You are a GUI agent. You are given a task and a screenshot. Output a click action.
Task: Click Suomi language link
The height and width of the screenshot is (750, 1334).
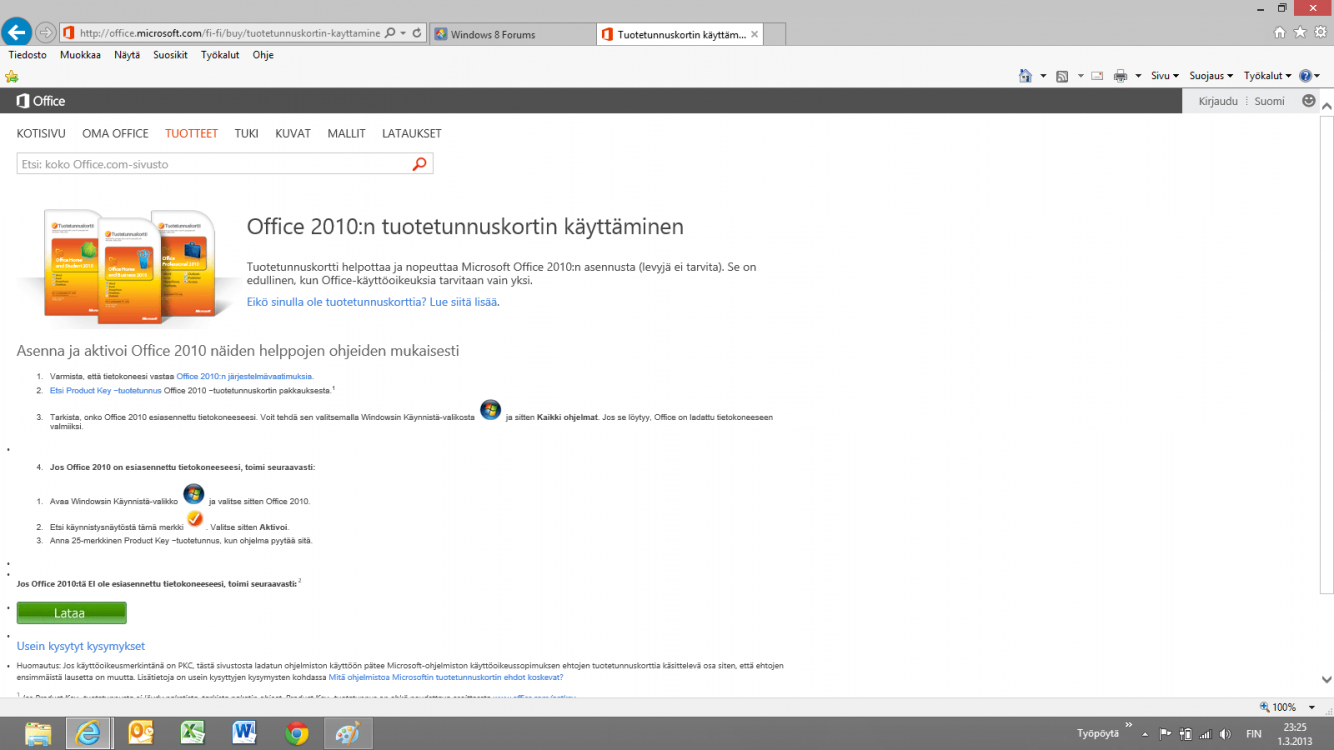1269,101
